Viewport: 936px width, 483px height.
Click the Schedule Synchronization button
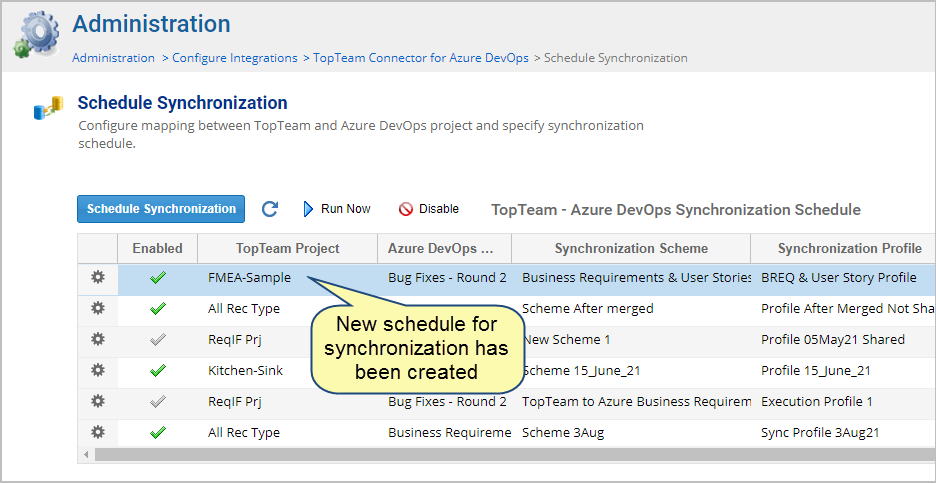pyautogui.click(x=161, y=209)
